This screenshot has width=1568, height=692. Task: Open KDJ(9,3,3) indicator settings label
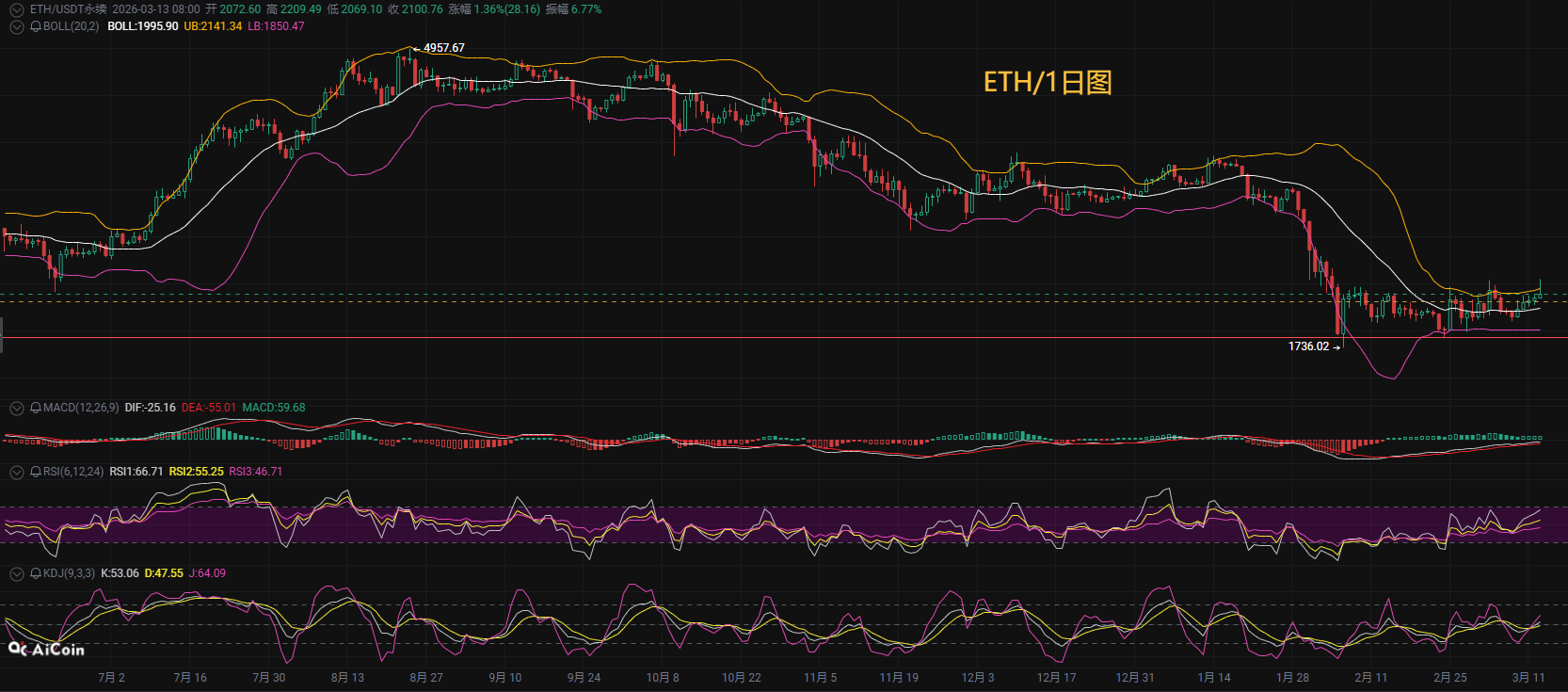69,574
